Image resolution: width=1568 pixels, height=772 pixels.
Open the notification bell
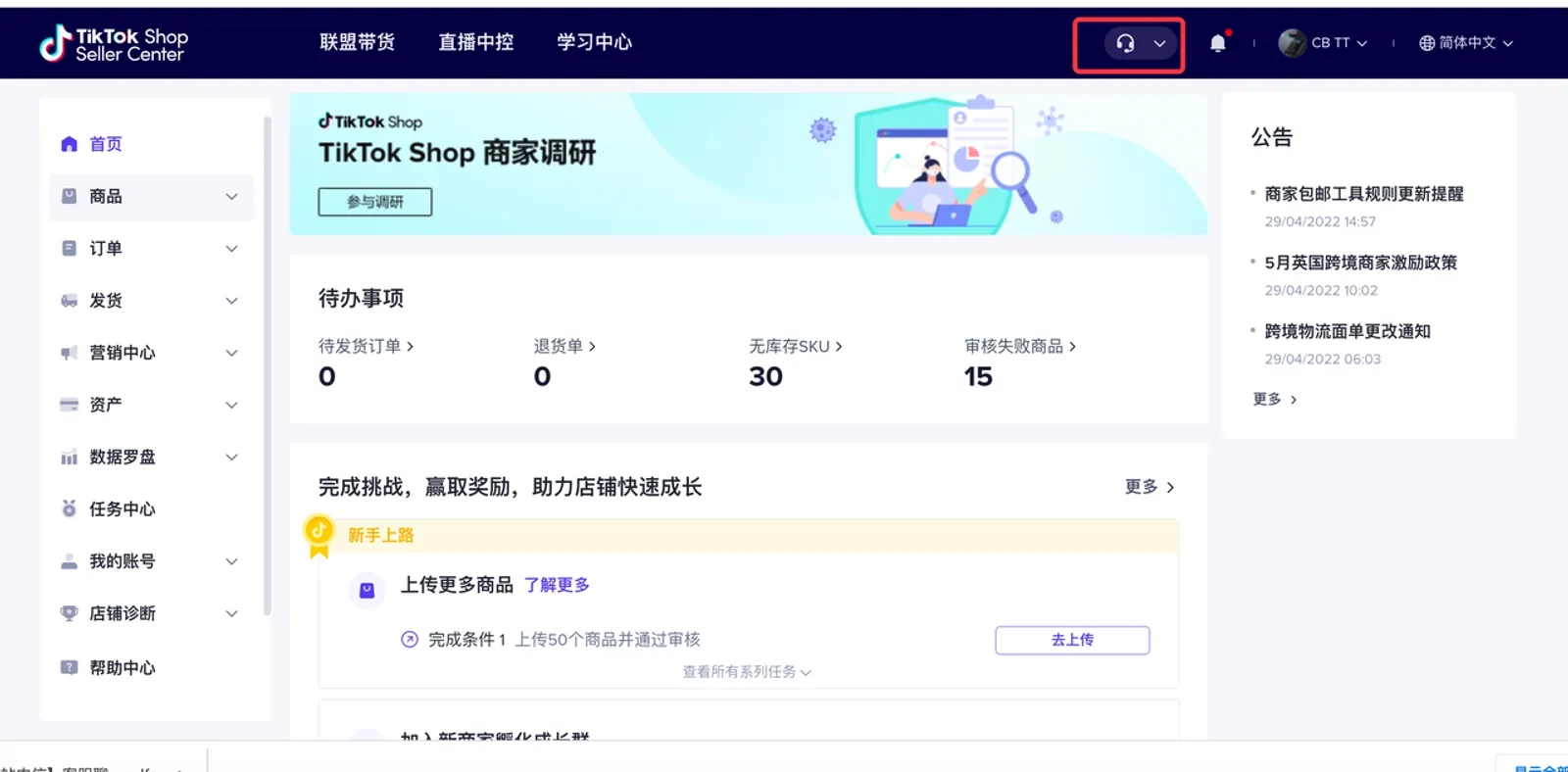[1218, 42]
